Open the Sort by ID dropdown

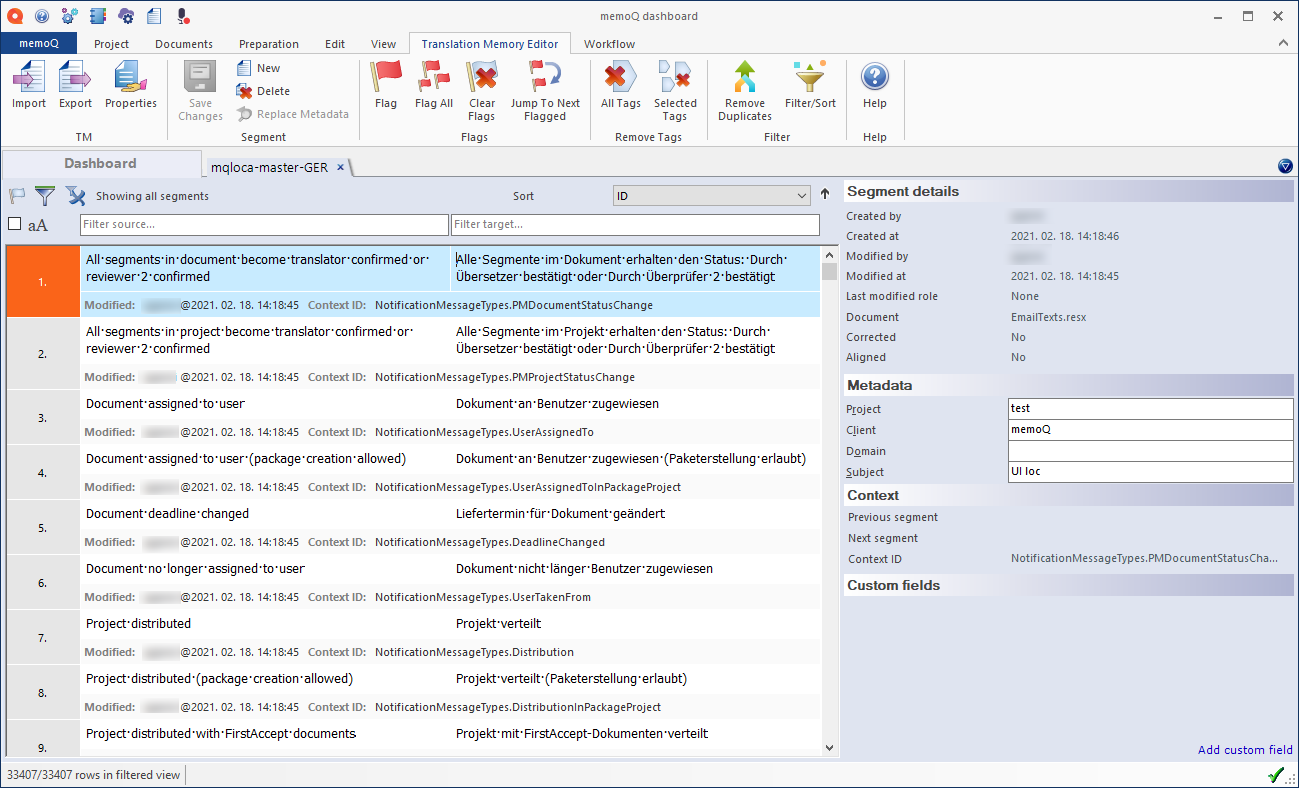(x=711, y=195)
